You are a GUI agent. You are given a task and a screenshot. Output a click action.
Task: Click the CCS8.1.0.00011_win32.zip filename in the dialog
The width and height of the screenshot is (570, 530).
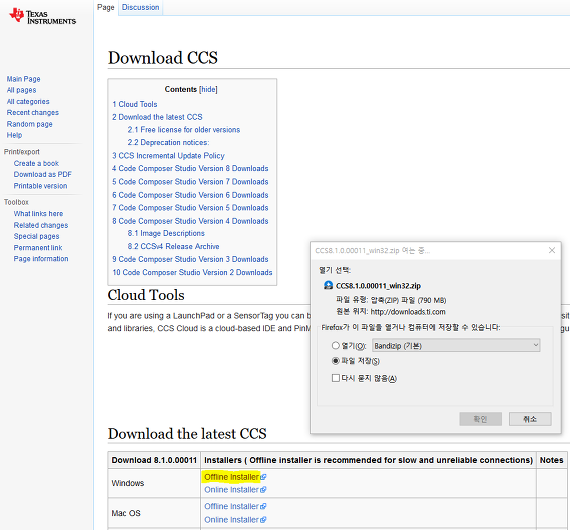click(x=378, y=286)
